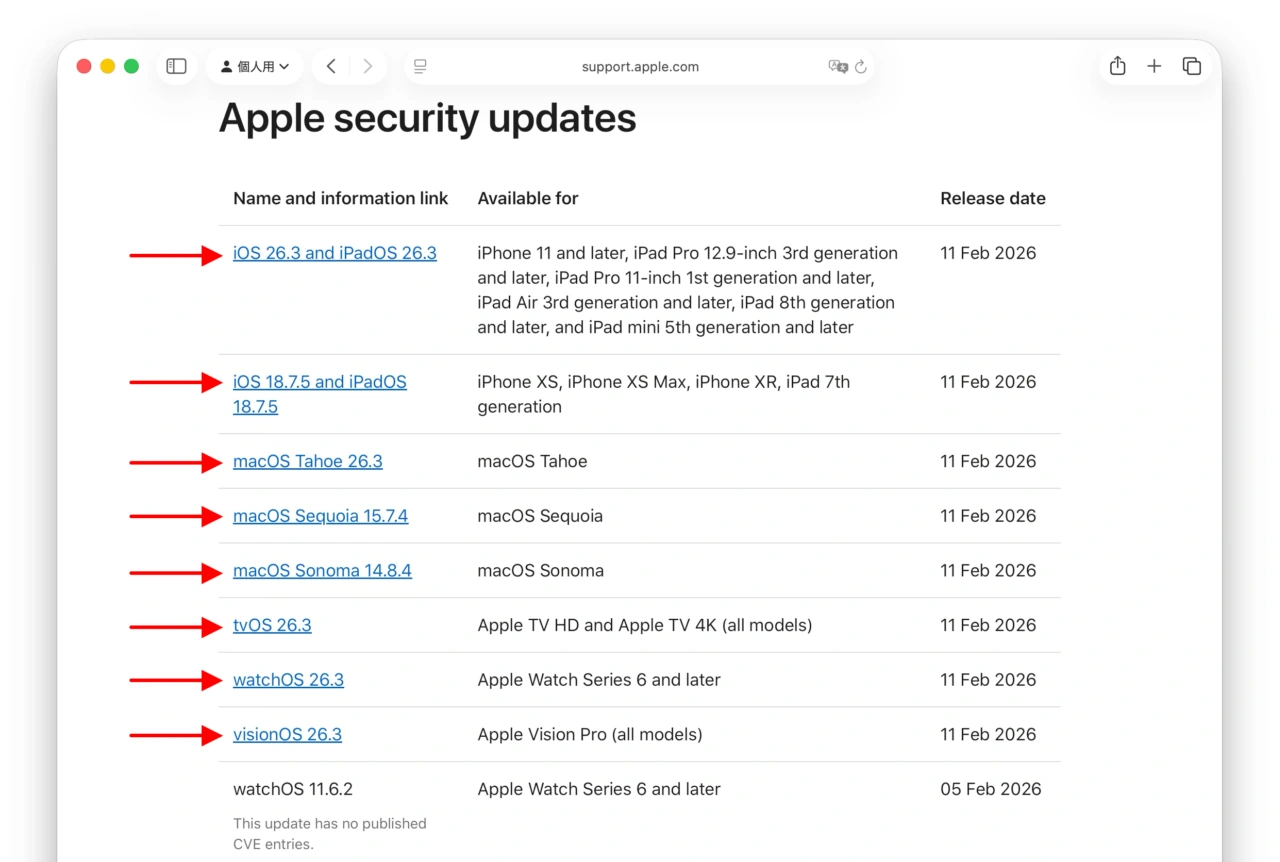Go forward to the next page

368,67
